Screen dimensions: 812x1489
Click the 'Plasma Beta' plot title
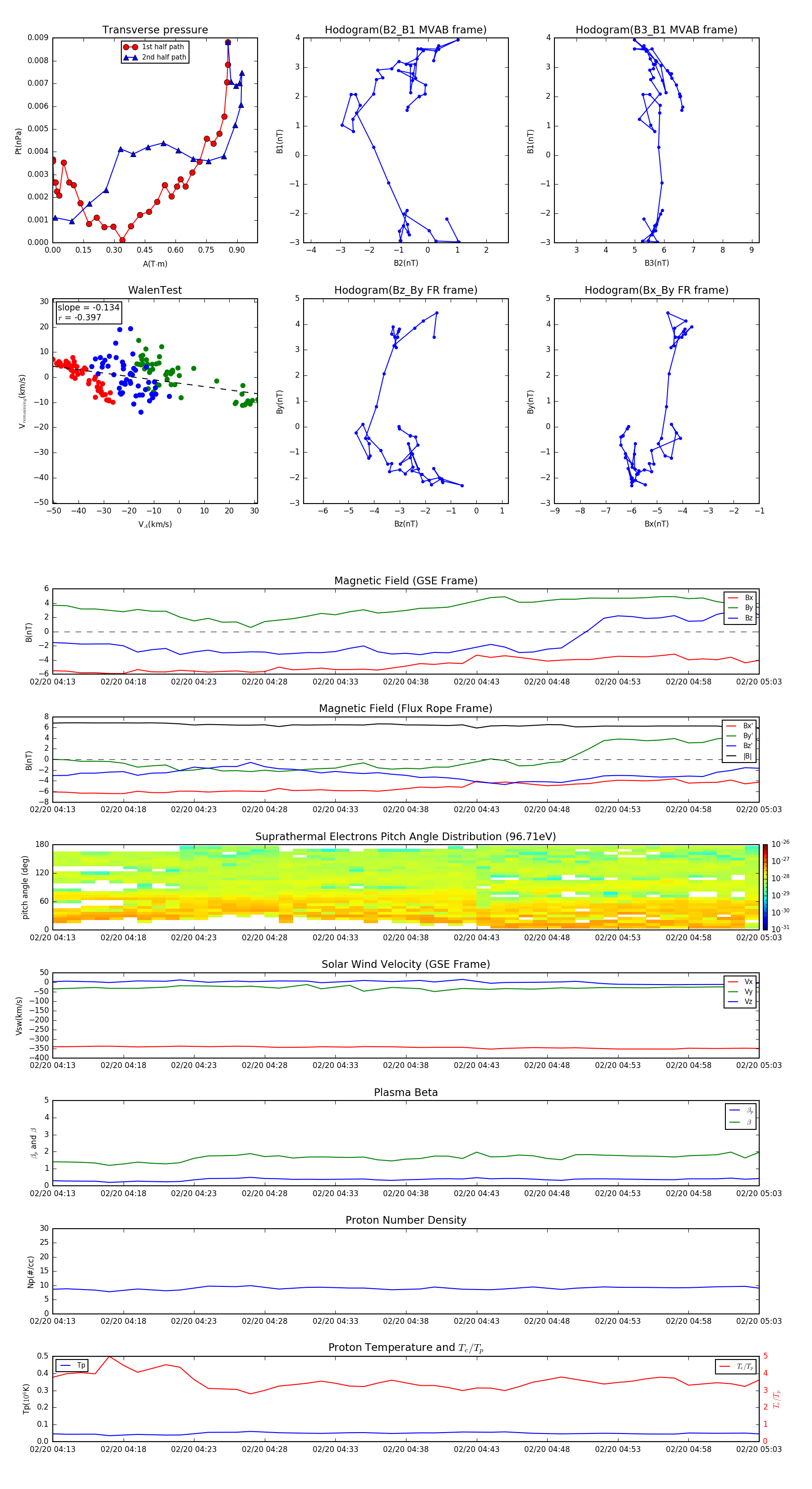[406, 1092]
